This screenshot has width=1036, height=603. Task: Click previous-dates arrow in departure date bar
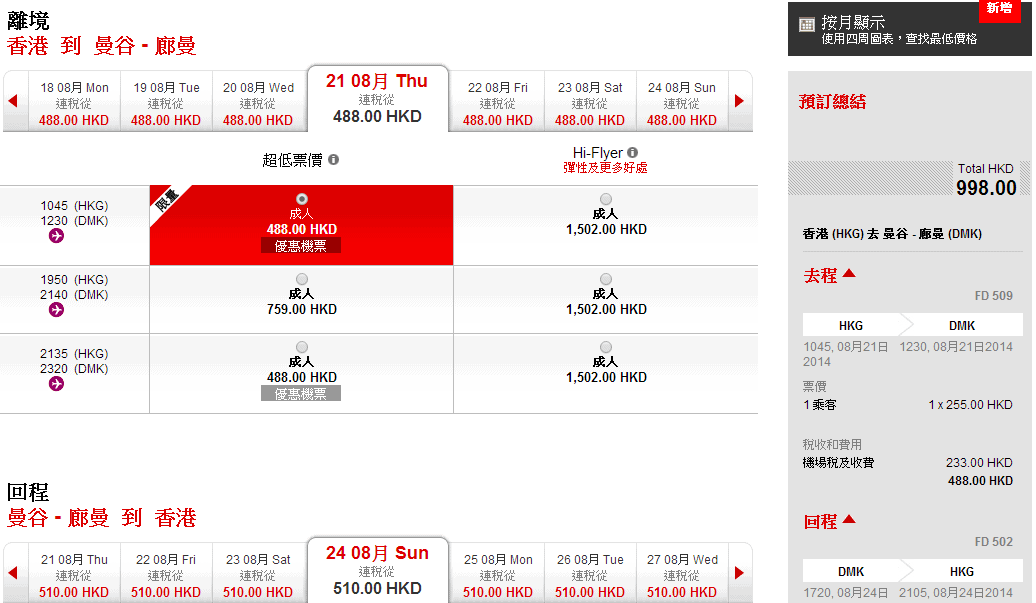13,101
